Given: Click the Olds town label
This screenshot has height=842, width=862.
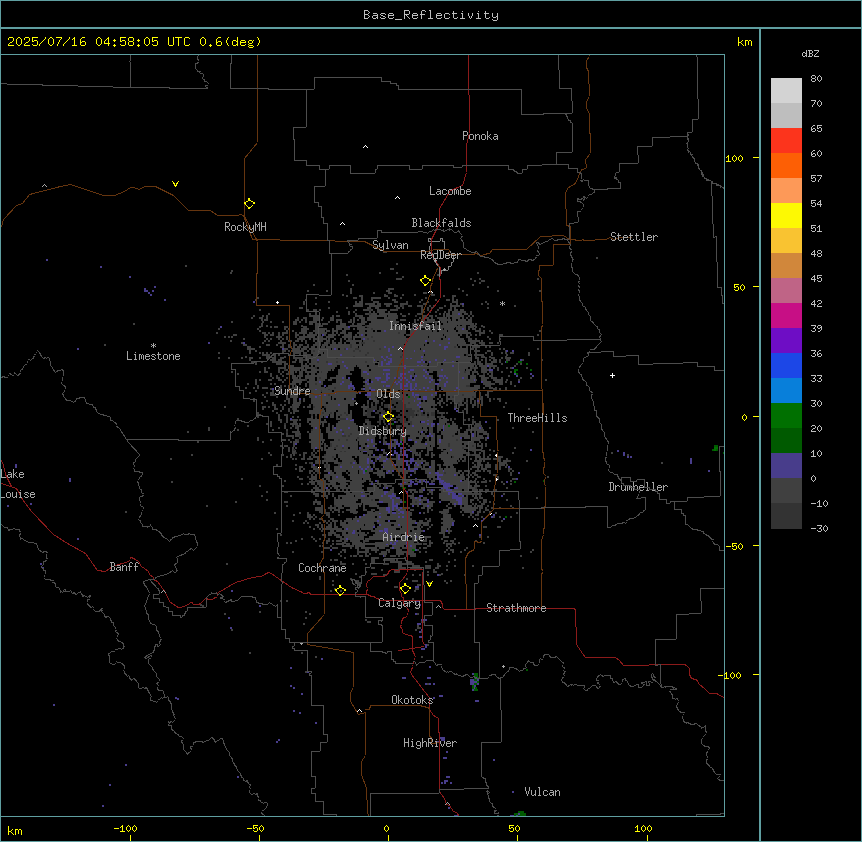Looking at the screenshot, I should [388, 394].
